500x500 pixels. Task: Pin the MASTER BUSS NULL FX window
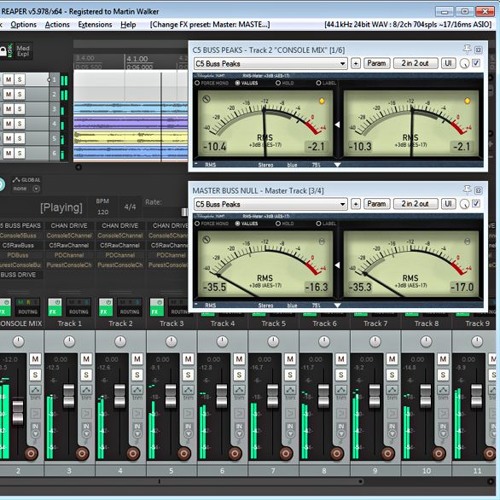point(467,190)
